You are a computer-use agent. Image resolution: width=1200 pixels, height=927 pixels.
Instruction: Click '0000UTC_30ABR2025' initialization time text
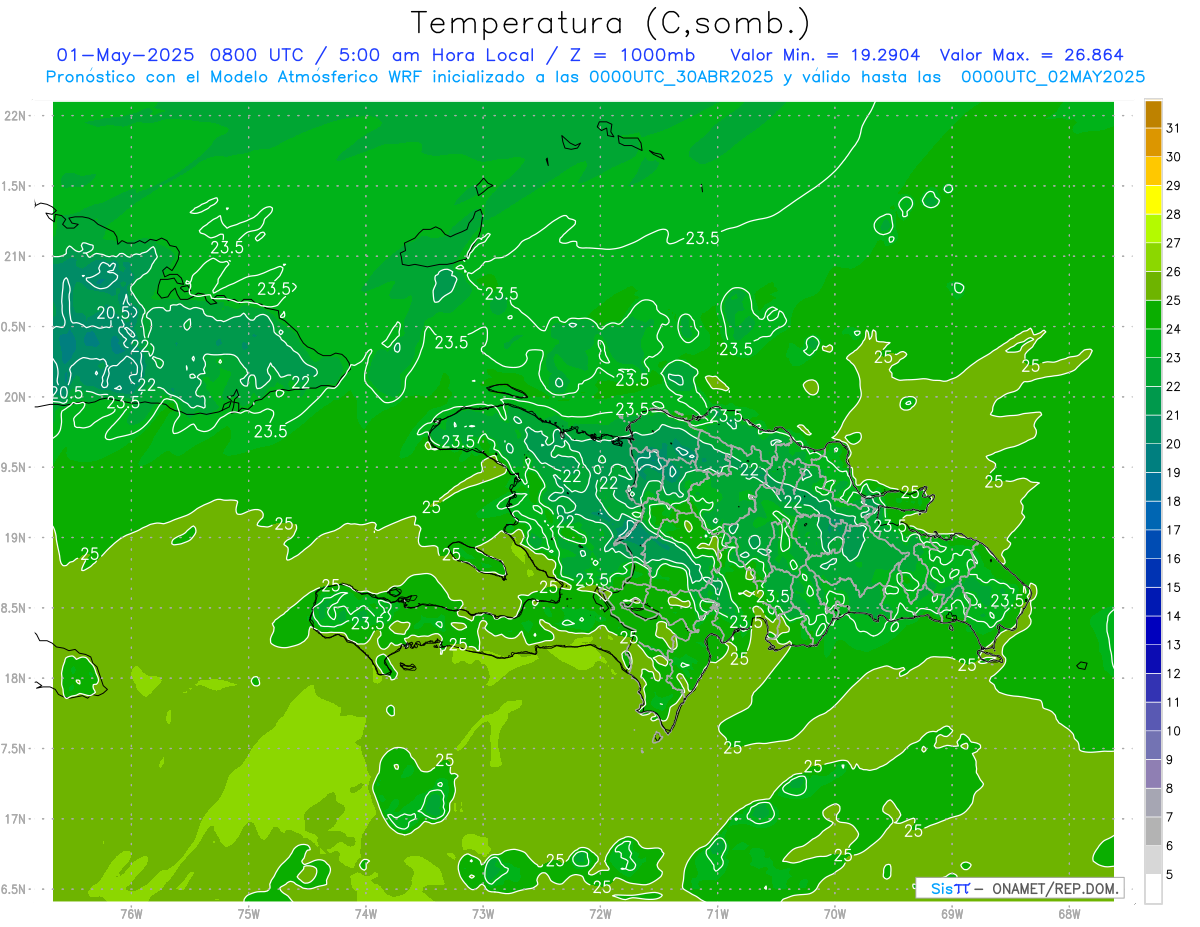coord(681,77)
